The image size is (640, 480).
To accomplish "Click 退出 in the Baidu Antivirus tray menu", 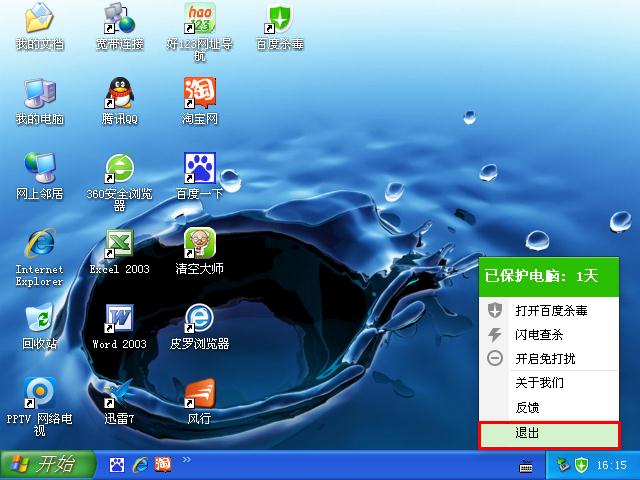I will 549,434.
